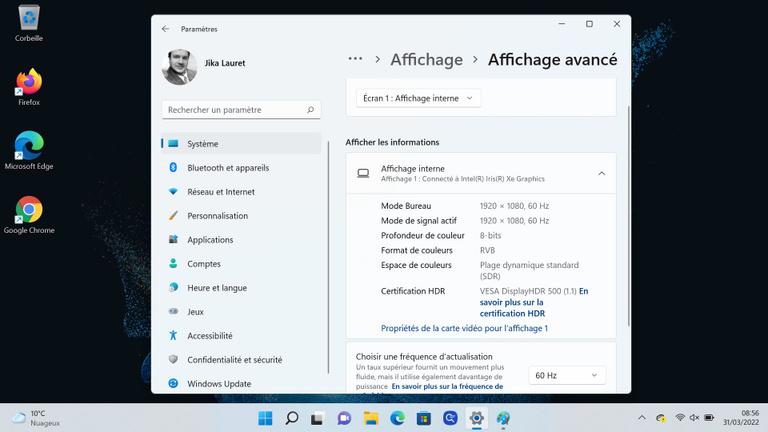768x432 pixels.
Task: Open the Microsoft Edge desktop shortcut
Action: click(x=29, y=151)
